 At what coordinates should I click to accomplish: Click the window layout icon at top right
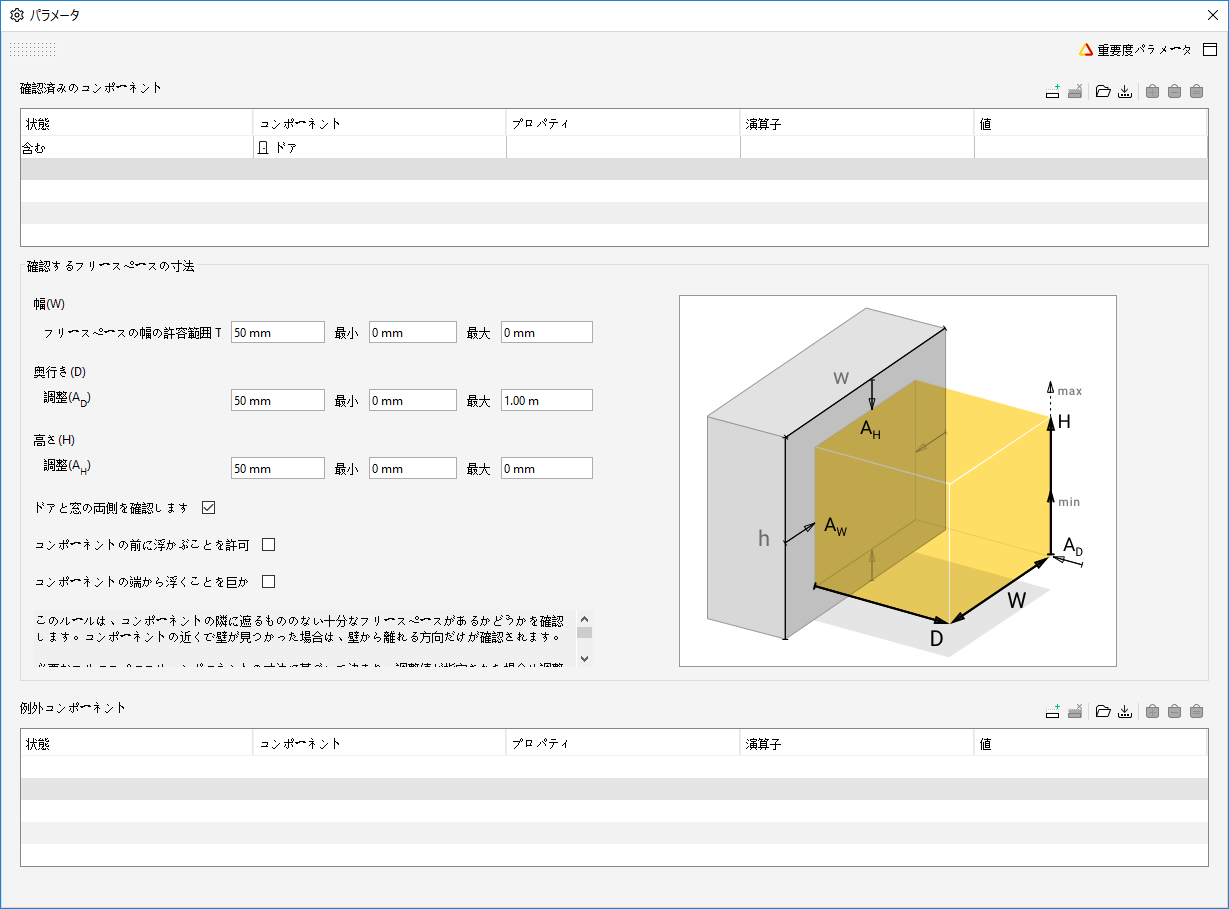click(x=1210, y=49)
